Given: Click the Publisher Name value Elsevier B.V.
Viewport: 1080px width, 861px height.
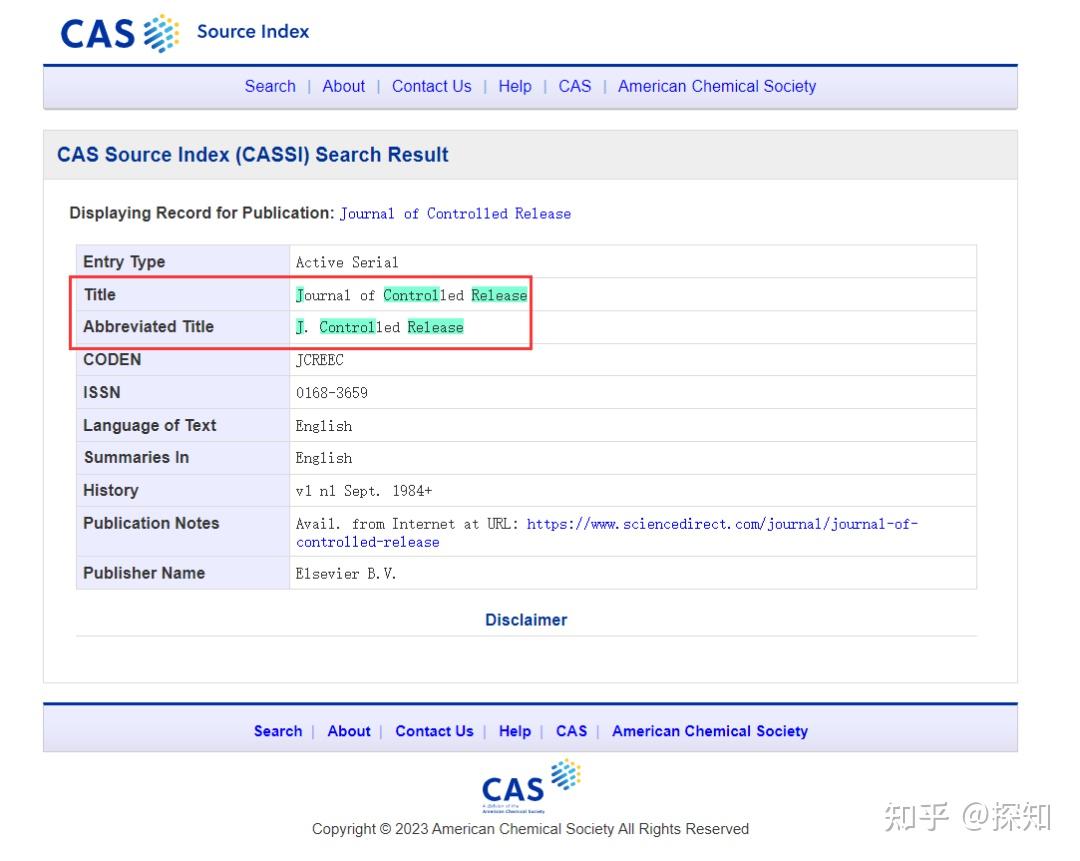Looking at the screenshot, I should (x=346, y=574).
